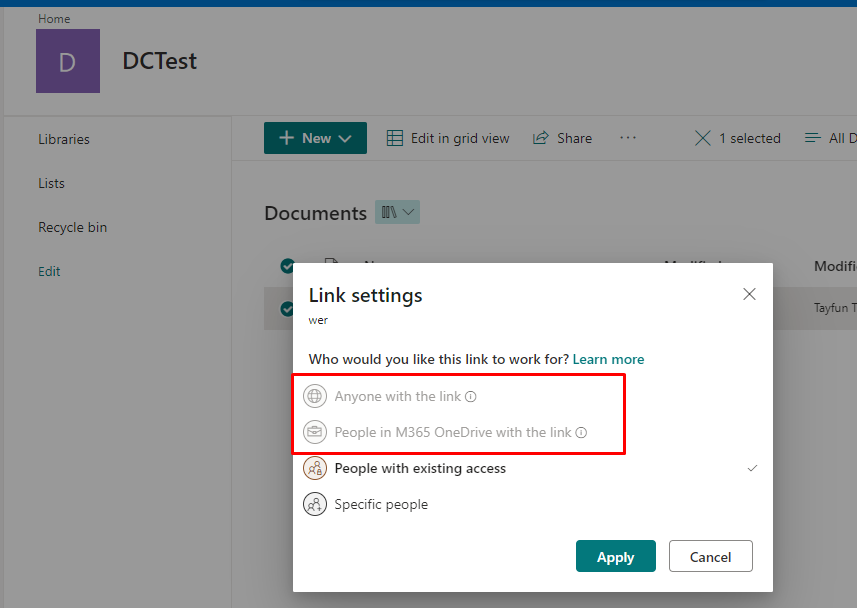
Task: Click the Specific people icon
Action: 315,504
